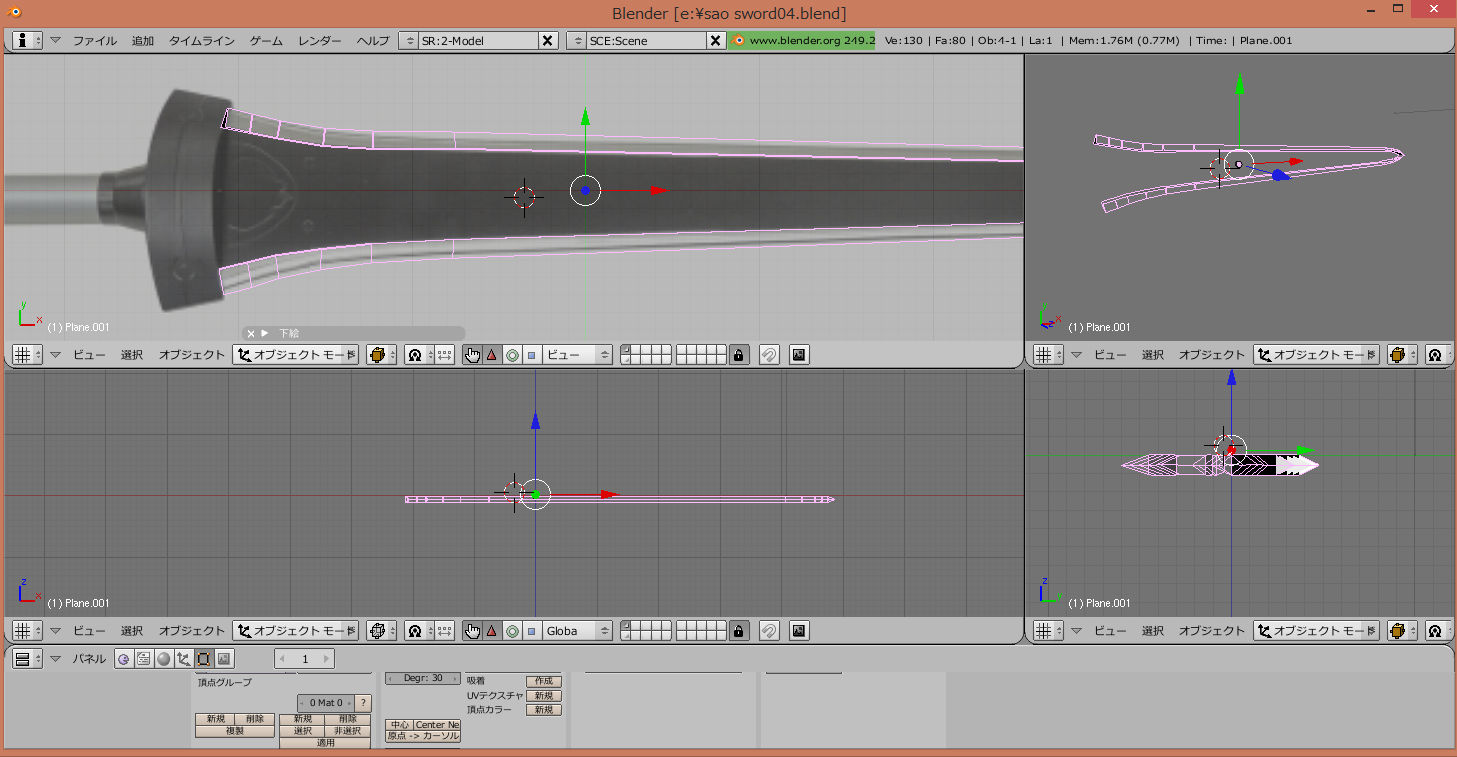Open window type selector in top-right 3D view
Screen dimensions: 1457x757
click(1048, 355)
